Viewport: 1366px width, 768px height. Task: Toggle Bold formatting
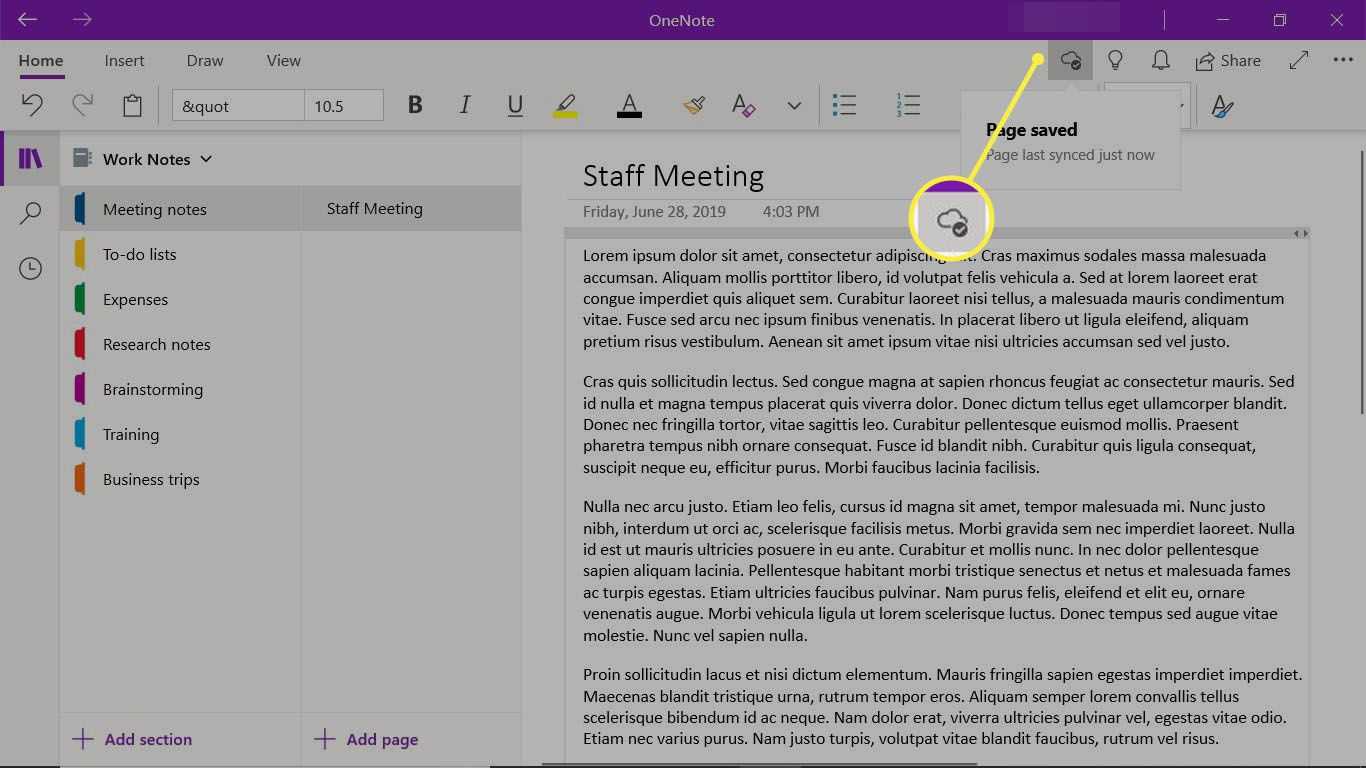tap(415, 105)
